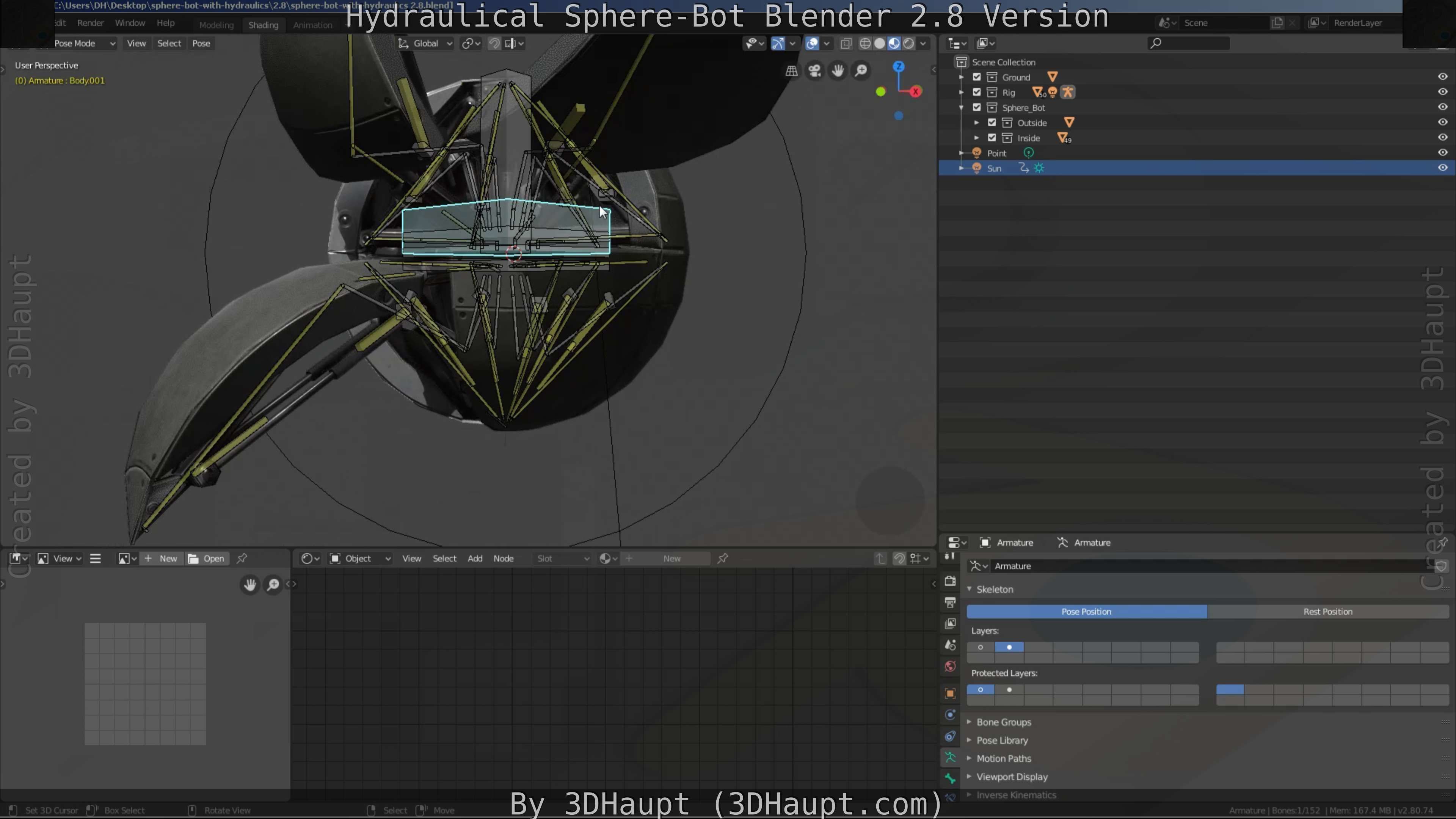Open the Help menu
The height and width of the screenshot is (819, 1456).
pos(166,23)
